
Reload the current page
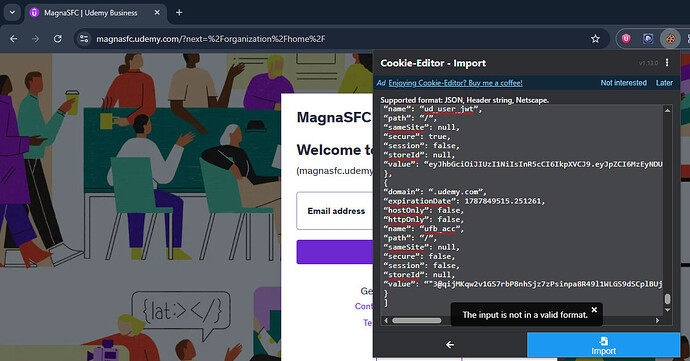coord(58,39)
